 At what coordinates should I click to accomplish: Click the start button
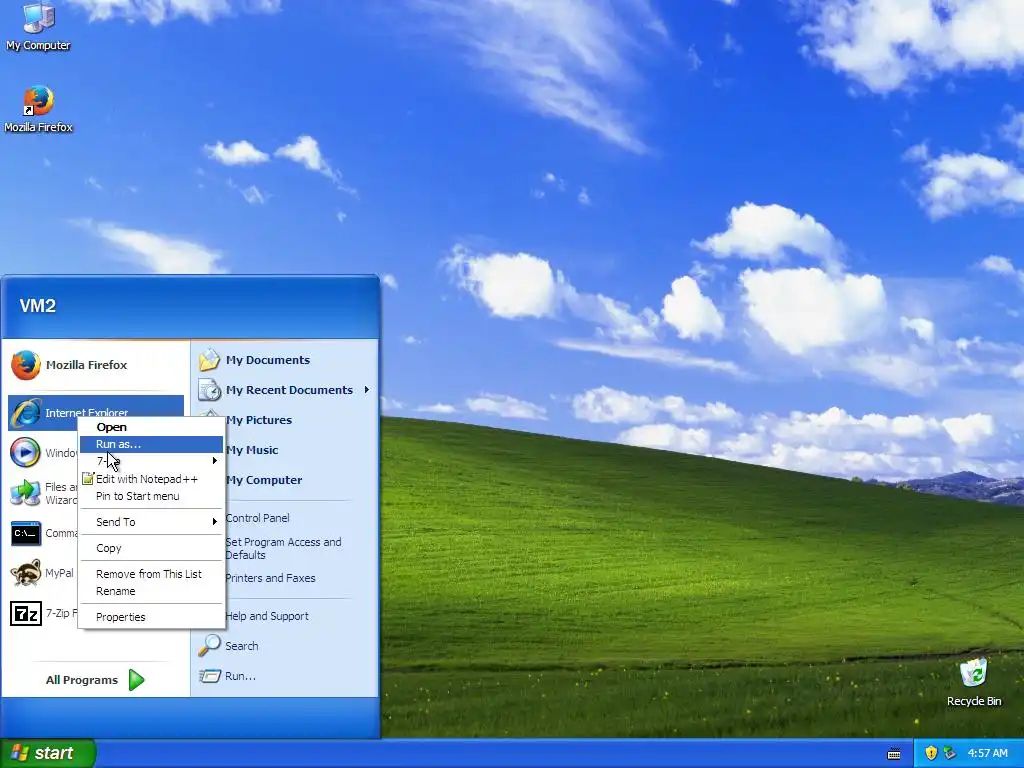[x=48, y=753]
